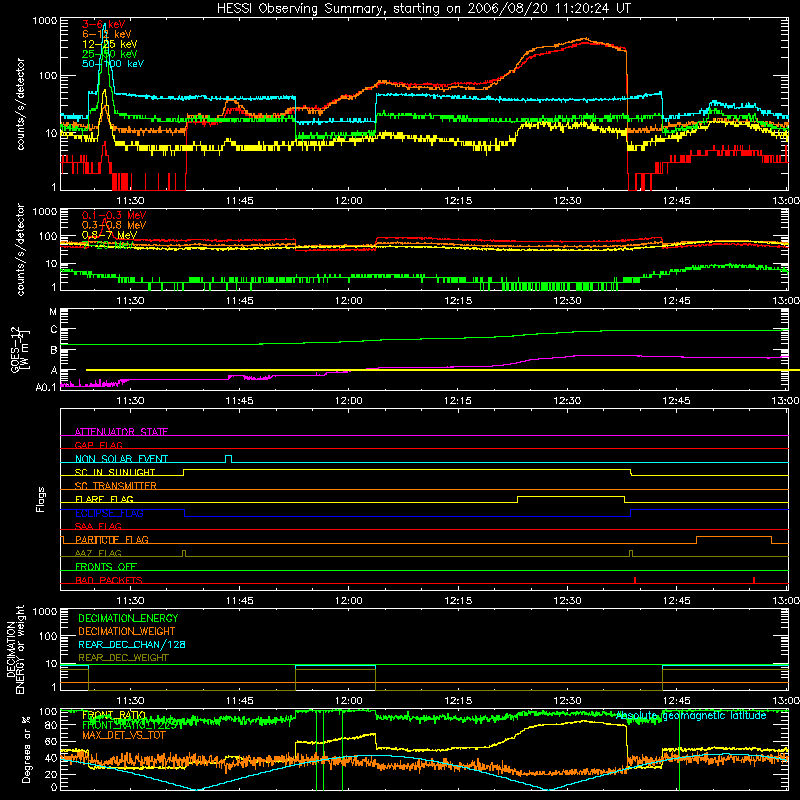Select the PARTICLE_FLAG label

click(112, 539)
